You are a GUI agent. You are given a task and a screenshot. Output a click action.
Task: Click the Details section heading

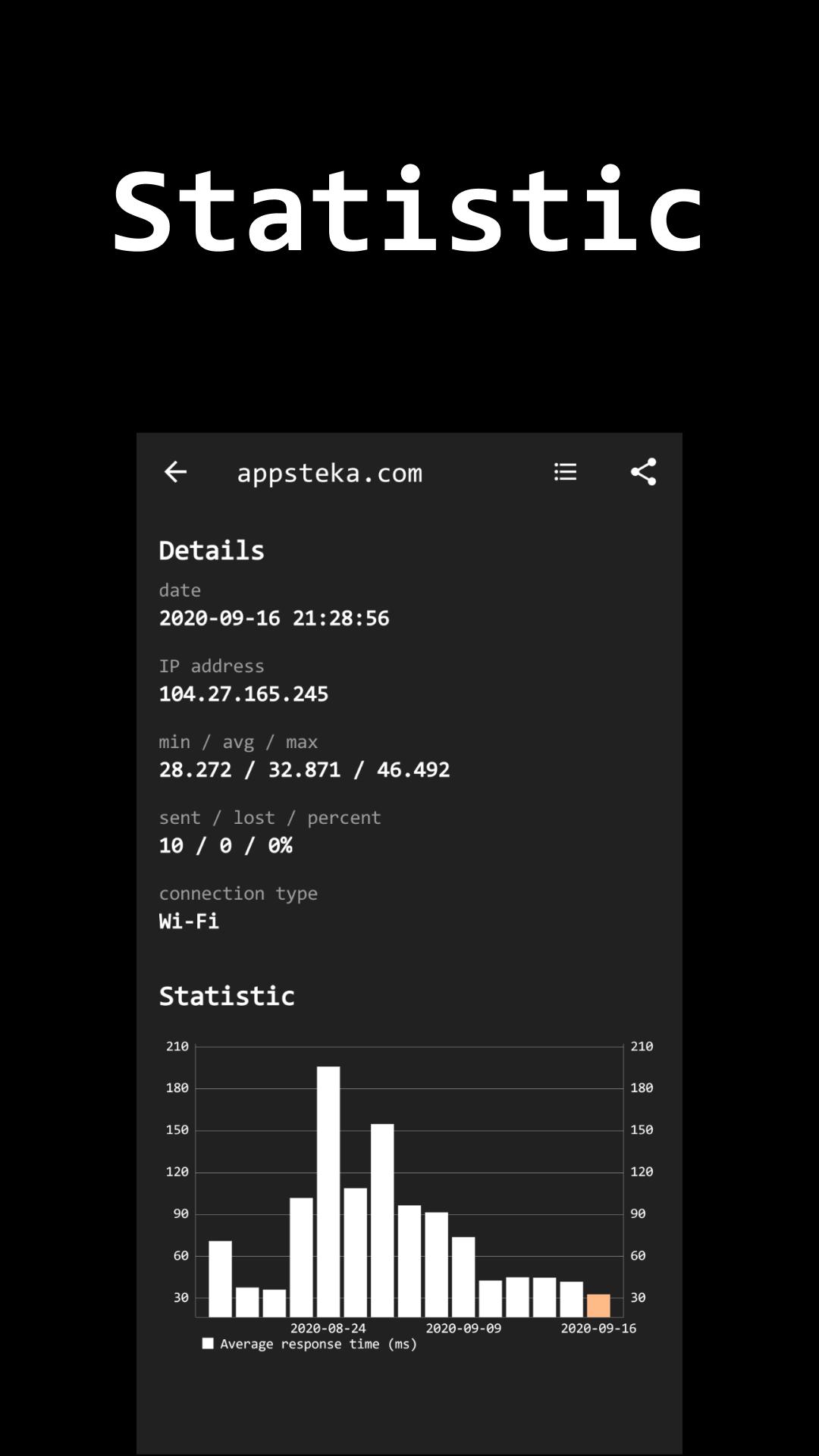pos(212,550)
